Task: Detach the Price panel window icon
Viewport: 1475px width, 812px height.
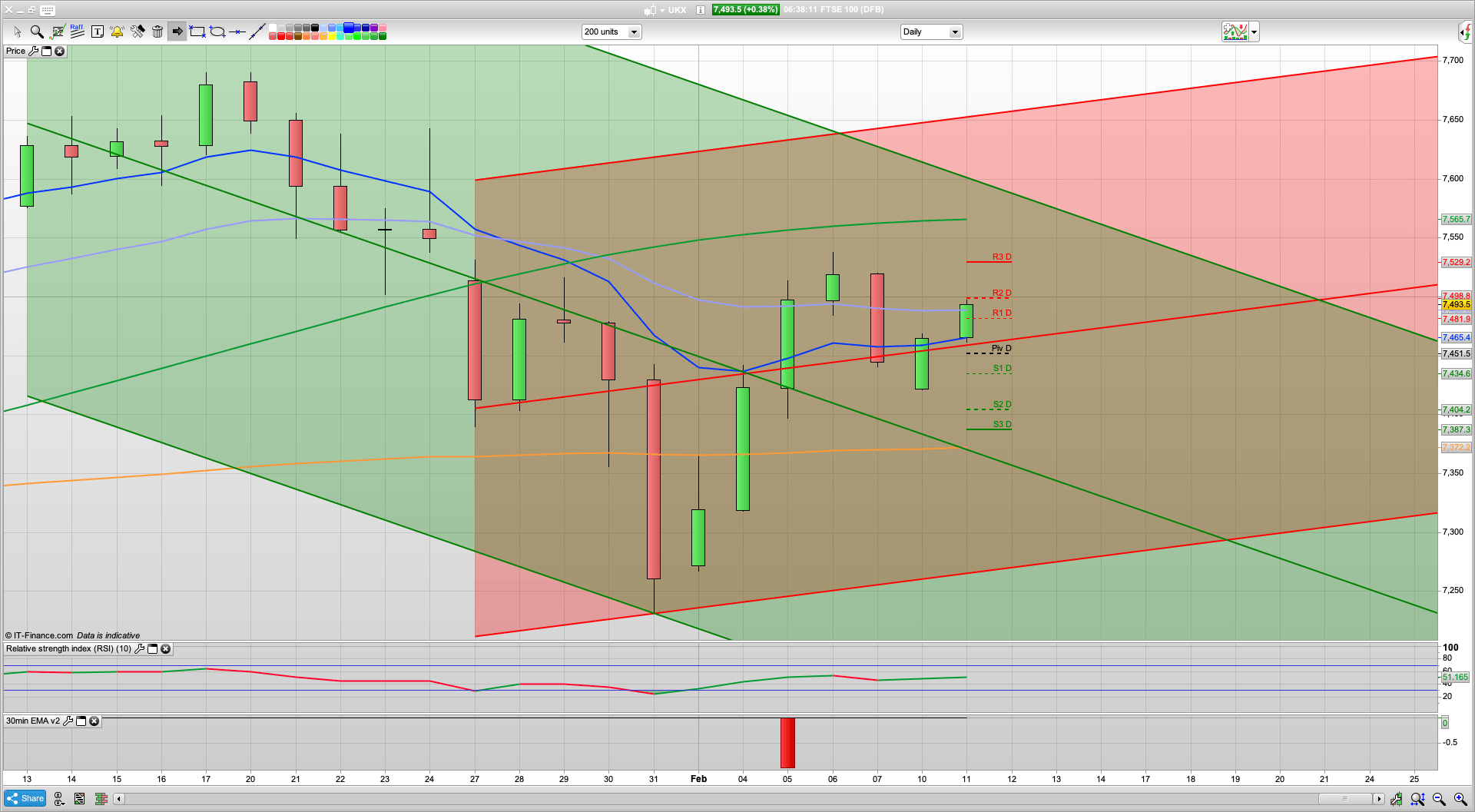Action: [46, 51]
